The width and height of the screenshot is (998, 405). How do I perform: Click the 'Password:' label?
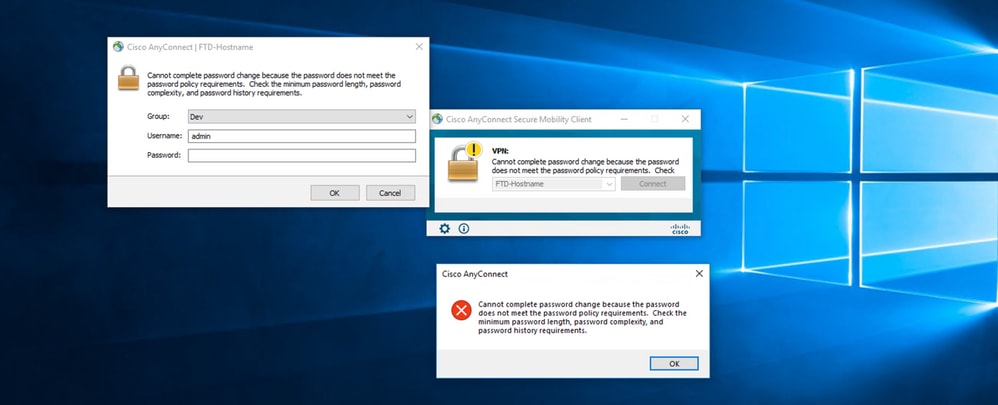(x=164, y=155)
